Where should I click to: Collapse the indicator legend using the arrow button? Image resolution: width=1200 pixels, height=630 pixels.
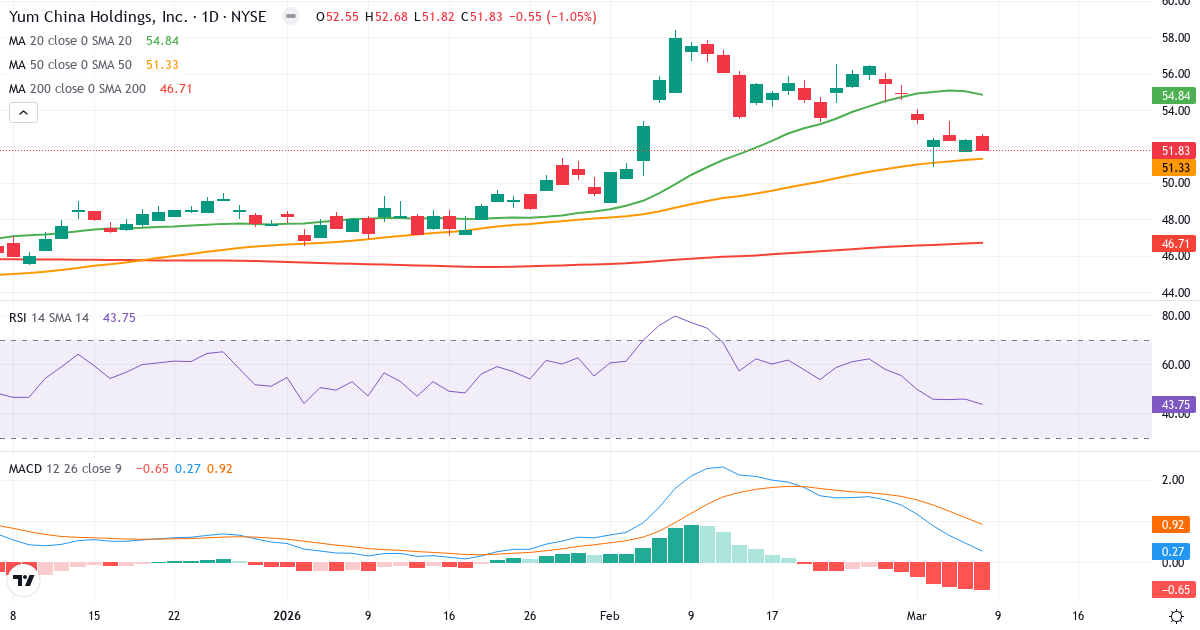coord(22,112)
